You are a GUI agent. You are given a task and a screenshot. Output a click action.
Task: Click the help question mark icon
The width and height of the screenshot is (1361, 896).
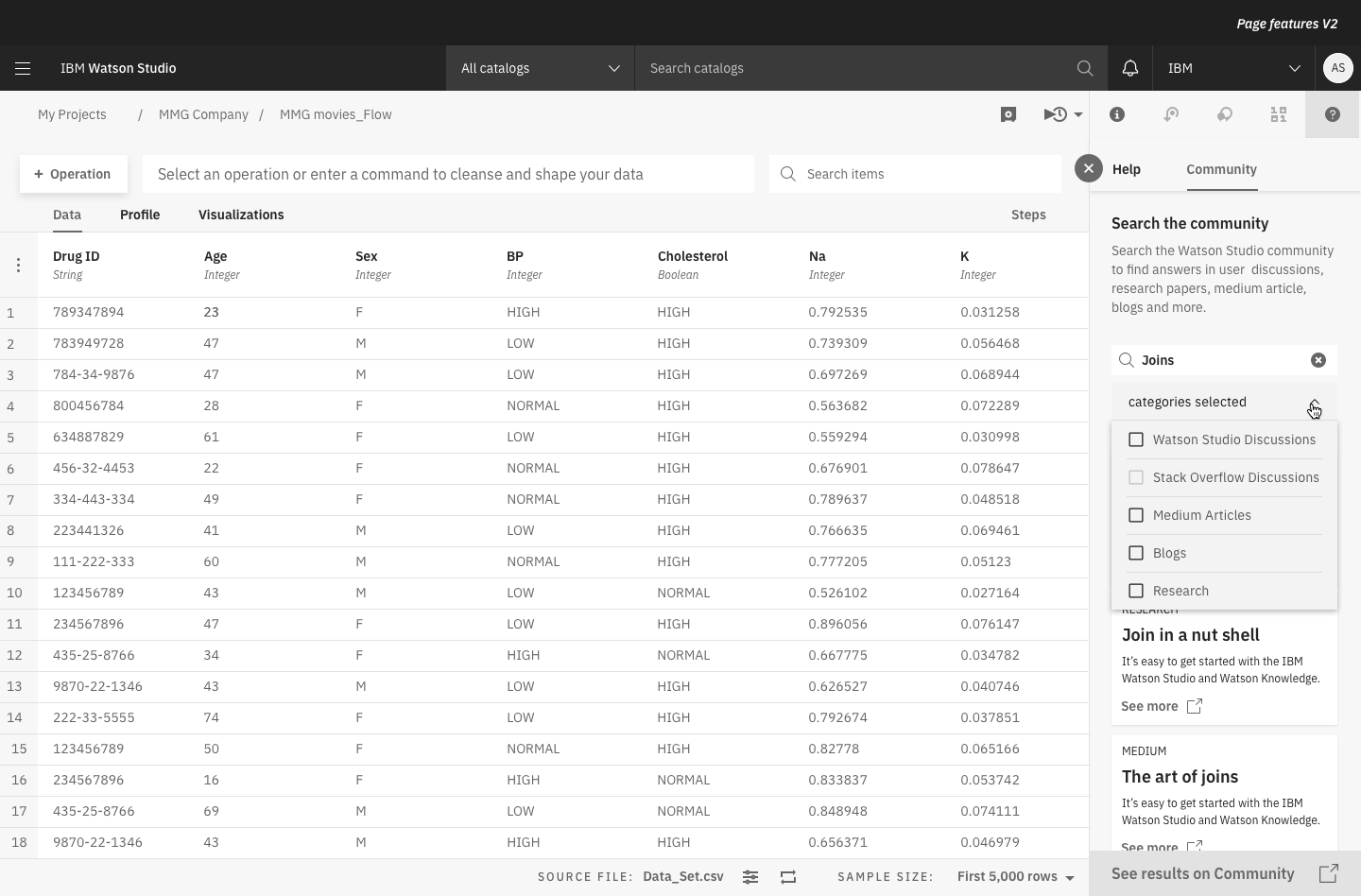[x=1333, y=114]
